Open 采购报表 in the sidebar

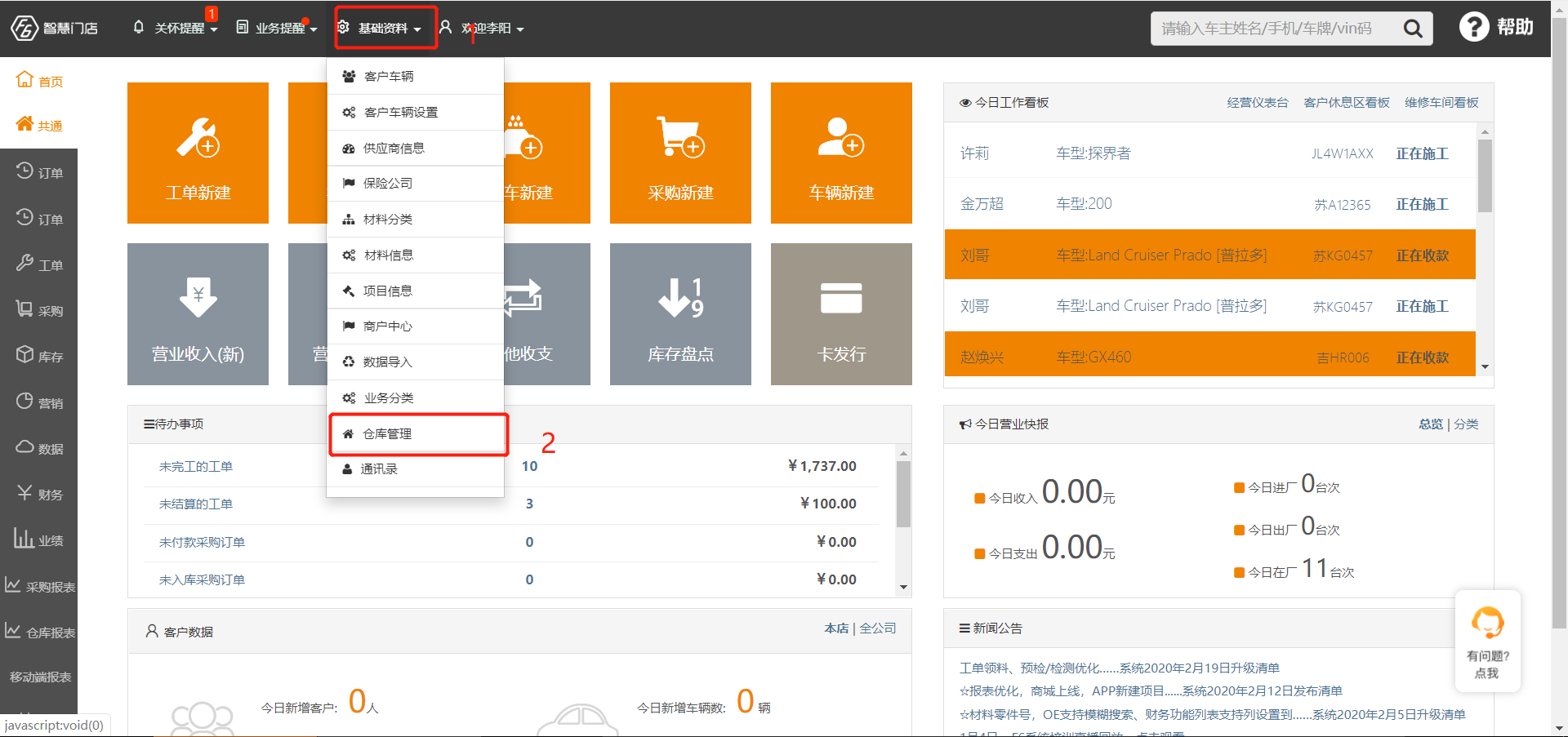pos(39,586)
